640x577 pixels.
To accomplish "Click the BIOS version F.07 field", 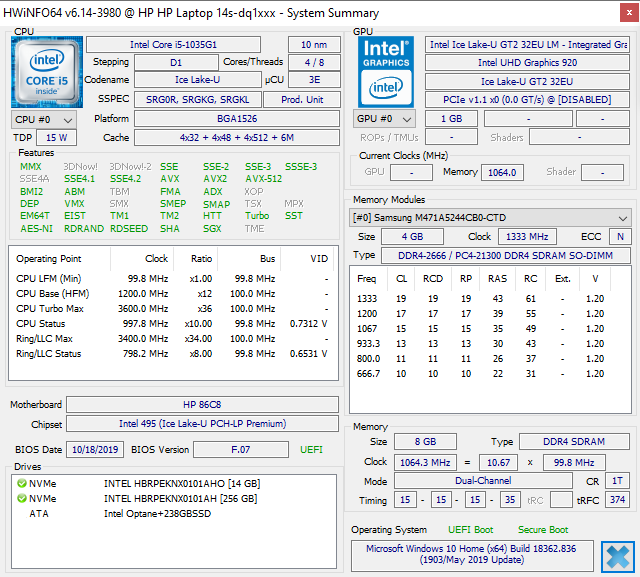I will click(240, 450).
